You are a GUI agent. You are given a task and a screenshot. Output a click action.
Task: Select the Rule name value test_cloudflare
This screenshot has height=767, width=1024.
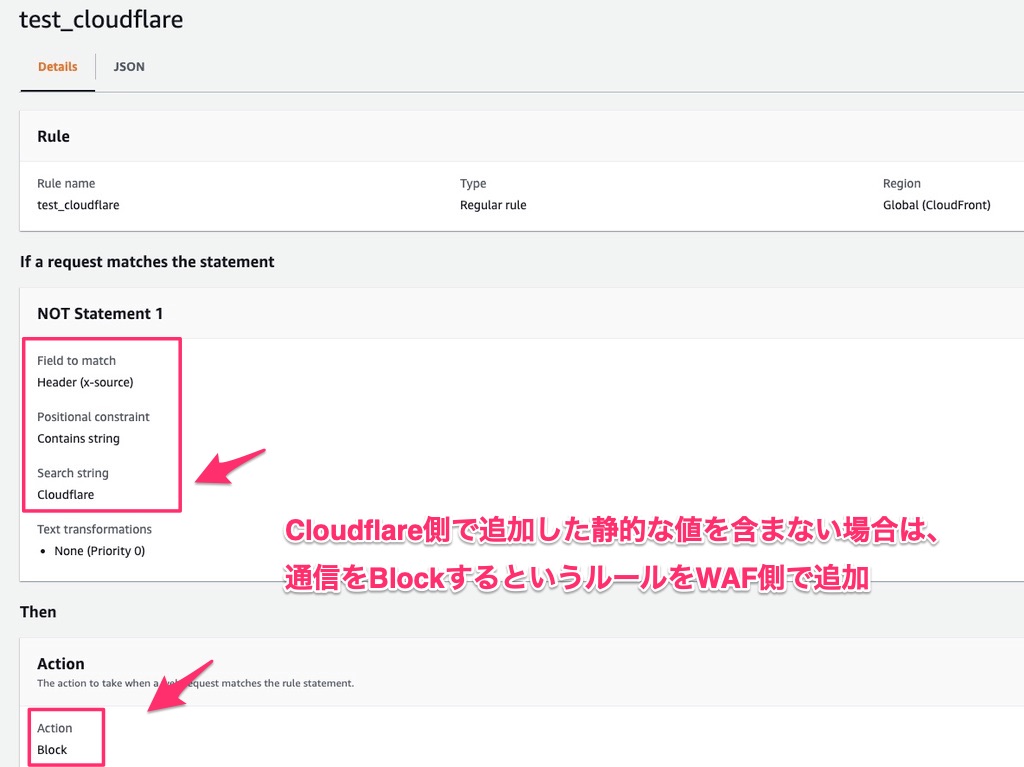[78, 204]
